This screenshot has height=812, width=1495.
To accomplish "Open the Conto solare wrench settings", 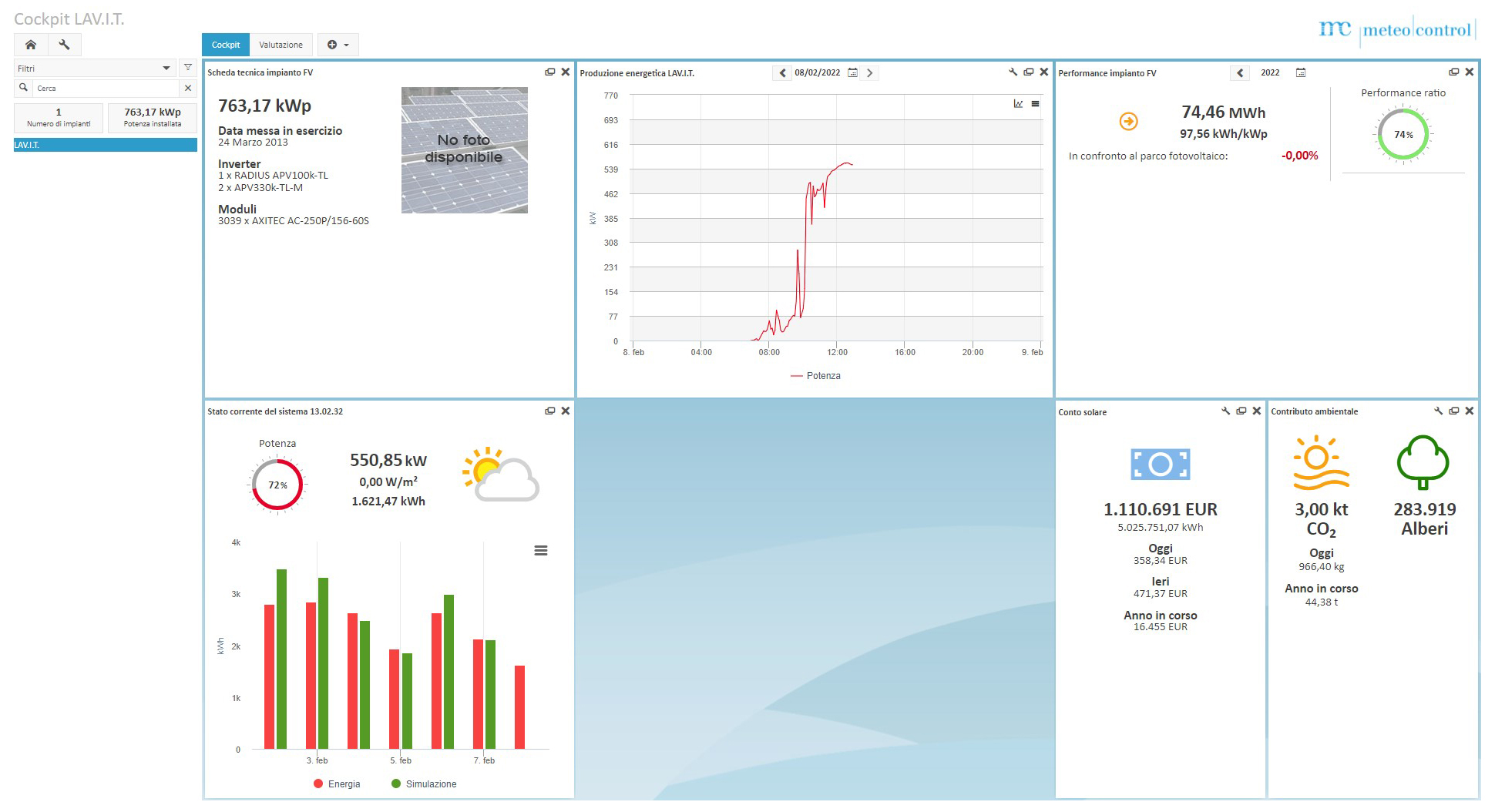I will pyautogui.click(x=1225, y=411).
